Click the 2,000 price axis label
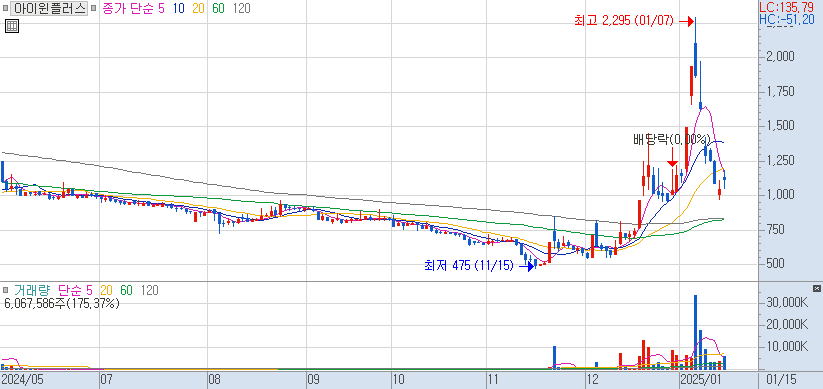The image size is (823, 389). pyautogui.click(x=780, y=57)
